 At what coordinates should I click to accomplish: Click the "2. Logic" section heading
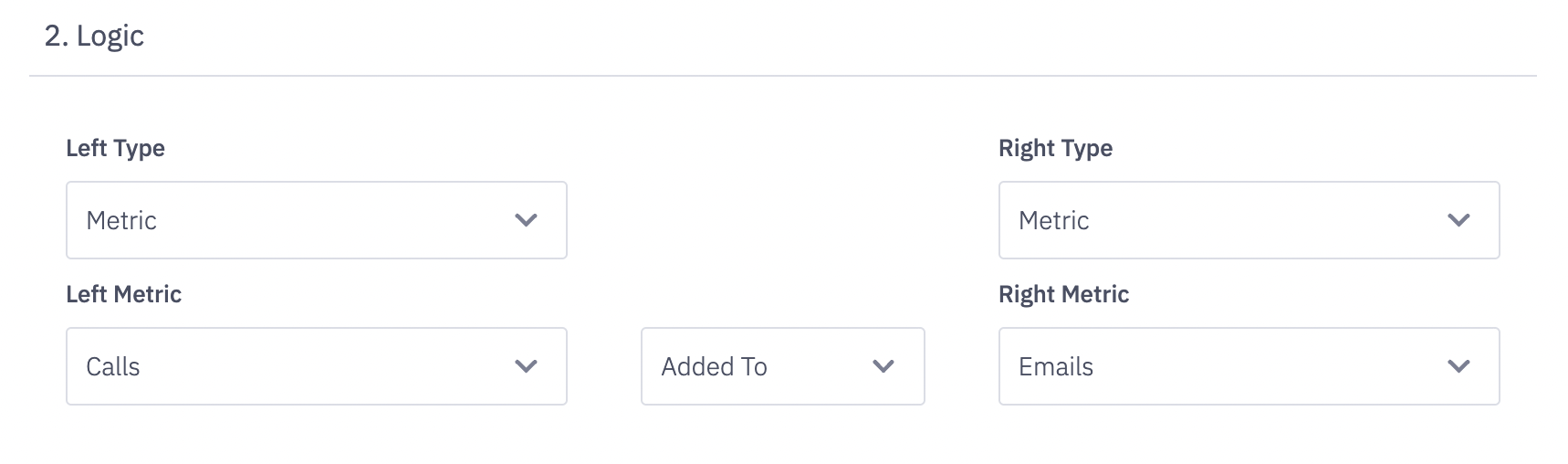click(x=94, y=36)
